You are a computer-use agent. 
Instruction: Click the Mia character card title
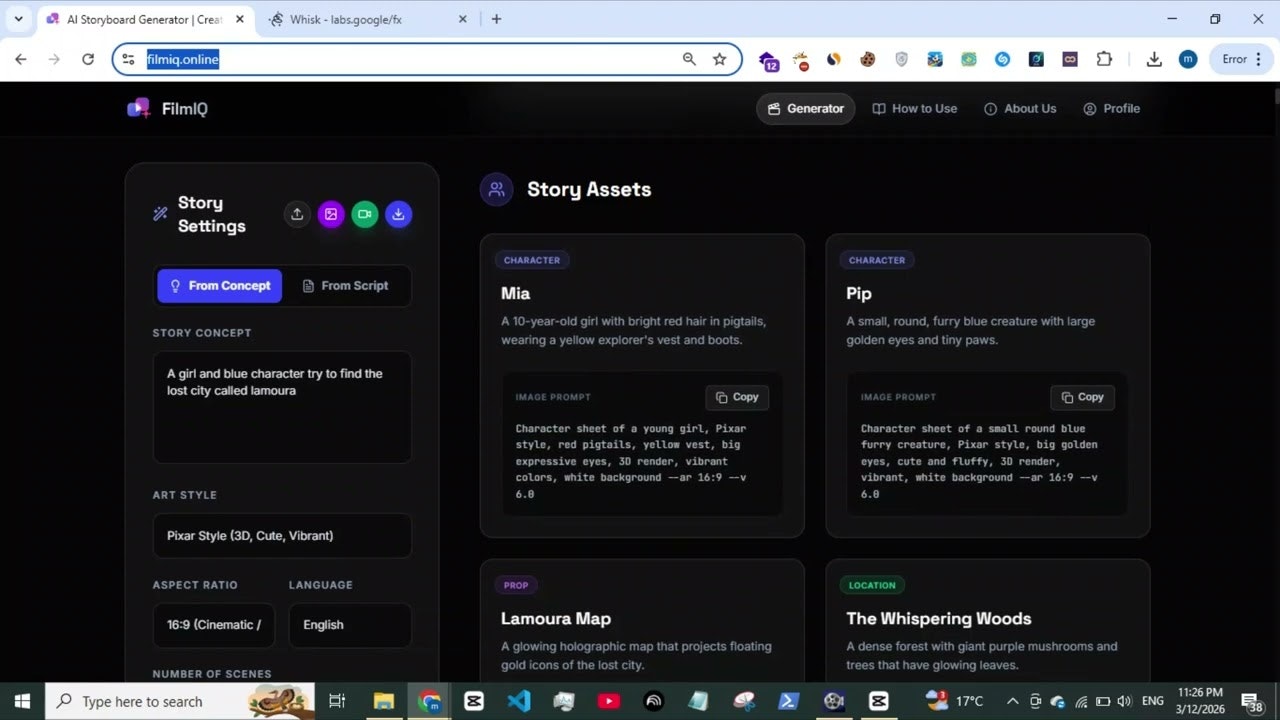515,293
